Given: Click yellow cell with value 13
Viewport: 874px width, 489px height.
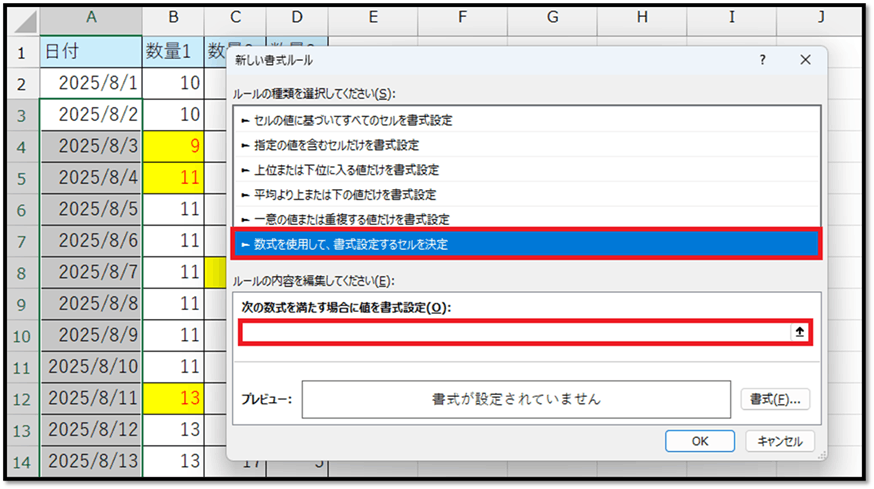Looking at the screenshot, I should (x=173, y=399).
